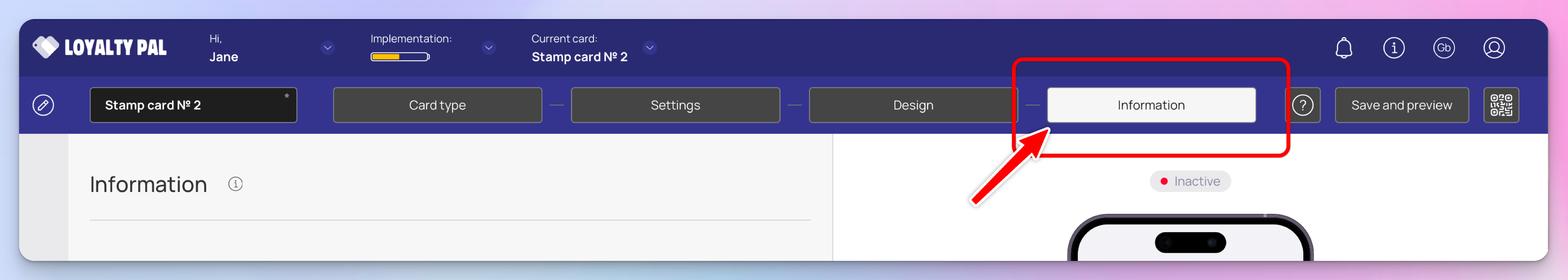Expand the Implementation progress dropdown
The width and height of the screenshot is (1568, 280).
point(488,47)
